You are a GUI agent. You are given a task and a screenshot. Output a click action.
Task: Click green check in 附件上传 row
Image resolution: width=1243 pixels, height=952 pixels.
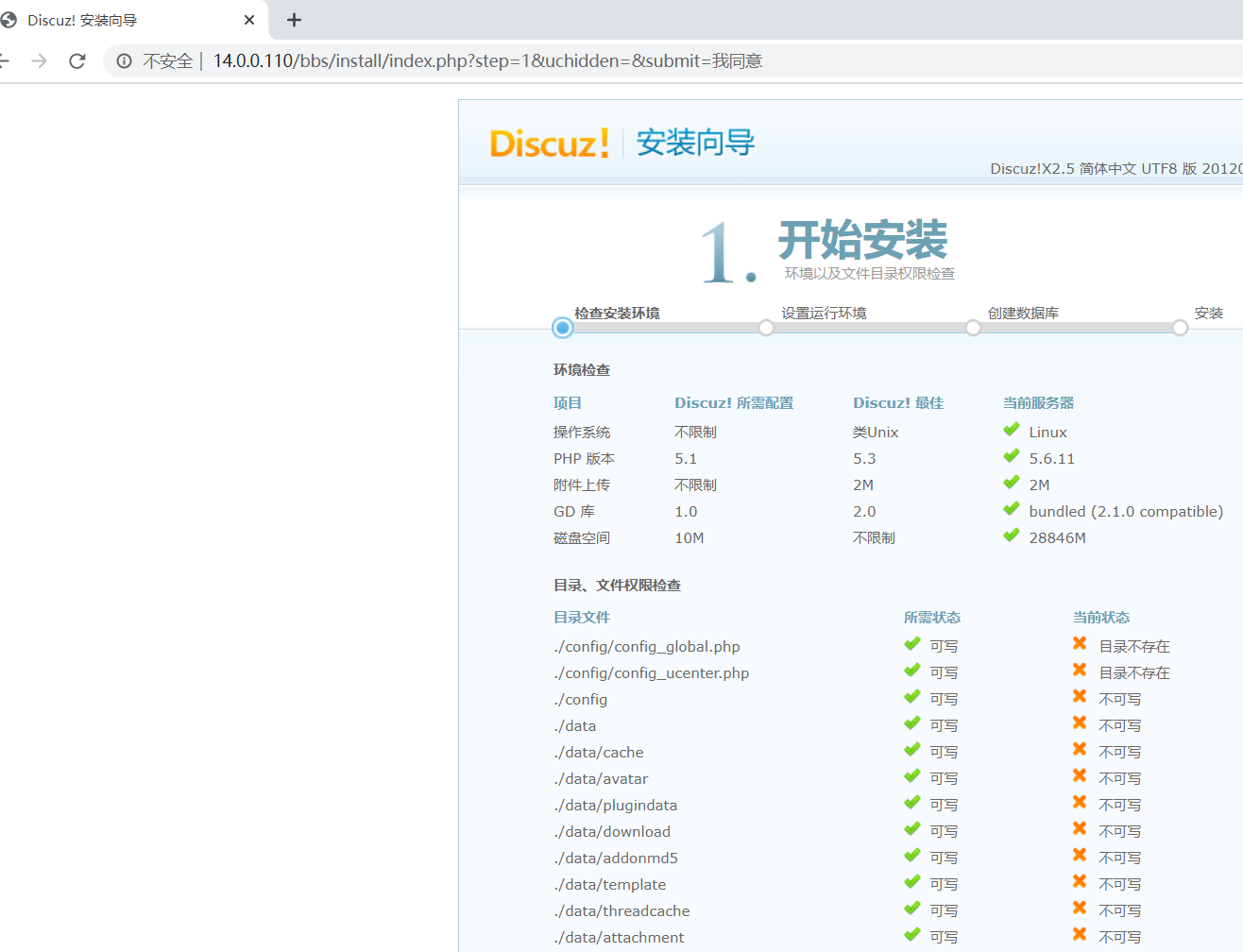[x=1012, y=483]
